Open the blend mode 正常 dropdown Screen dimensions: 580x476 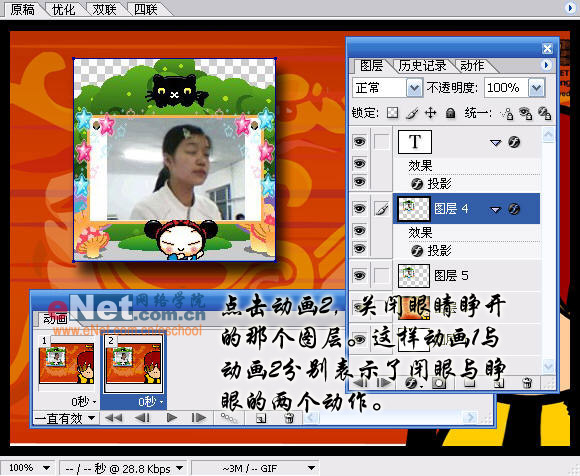414,88
